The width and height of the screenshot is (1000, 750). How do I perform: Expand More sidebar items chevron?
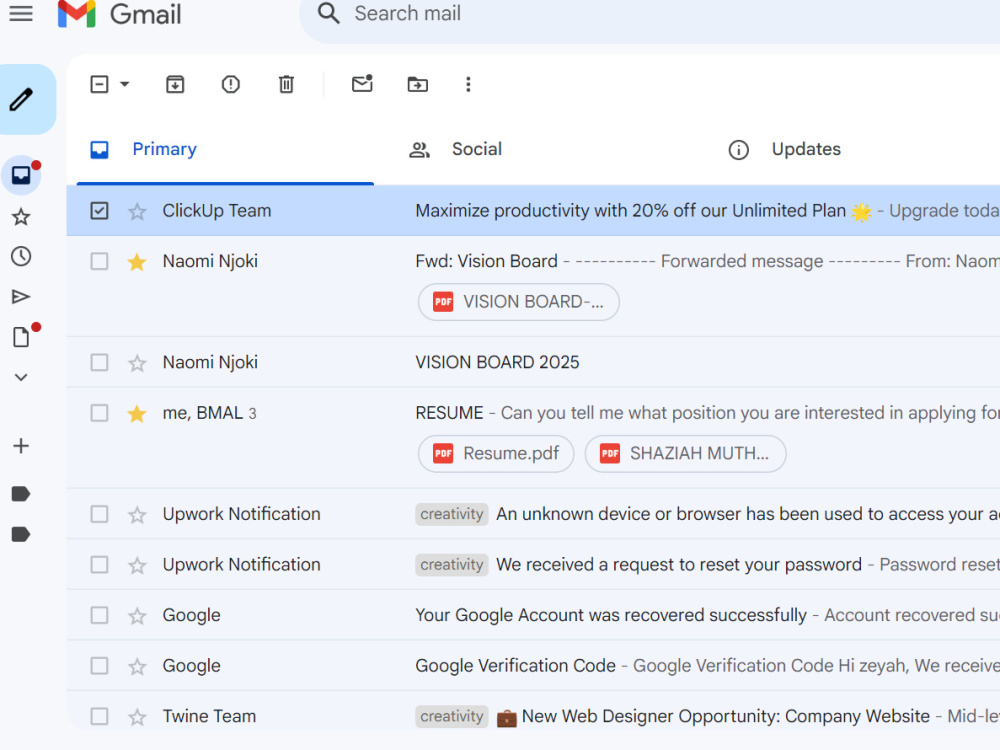tap(21, 378)
